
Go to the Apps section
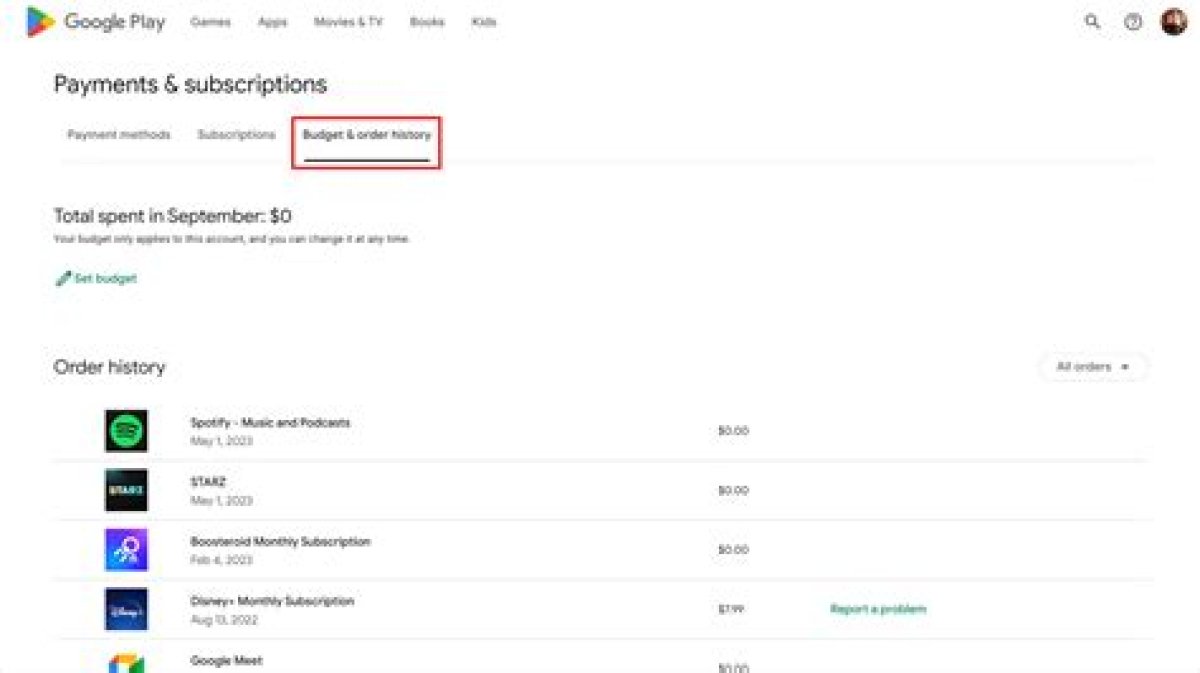point(273,22)
